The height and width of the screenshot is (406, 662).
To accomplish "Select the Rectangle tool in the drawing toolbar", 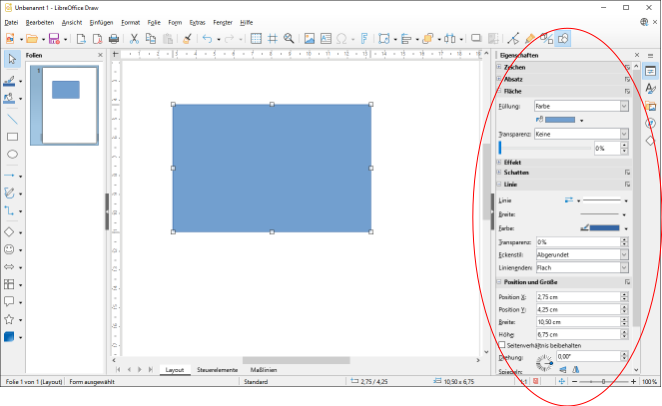I will pyautogui.click(x=13, y=136).
